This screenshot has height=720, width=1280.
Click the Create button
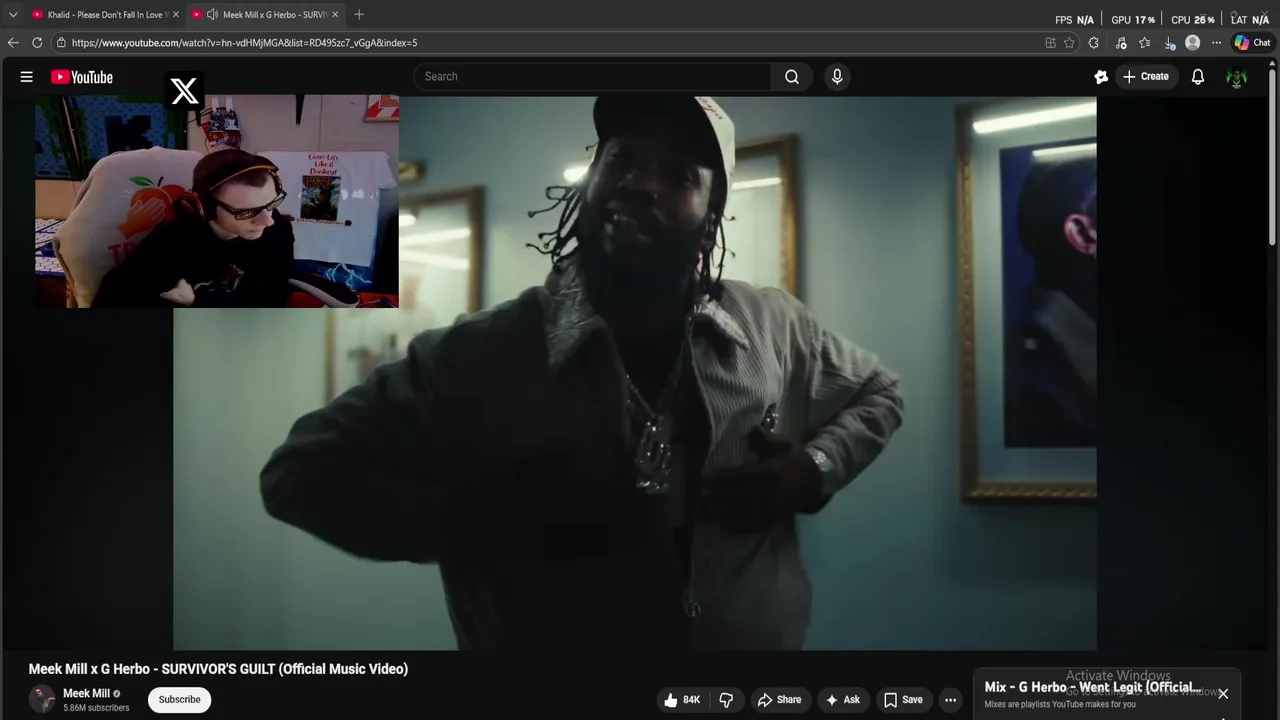tap(1146, 77)
